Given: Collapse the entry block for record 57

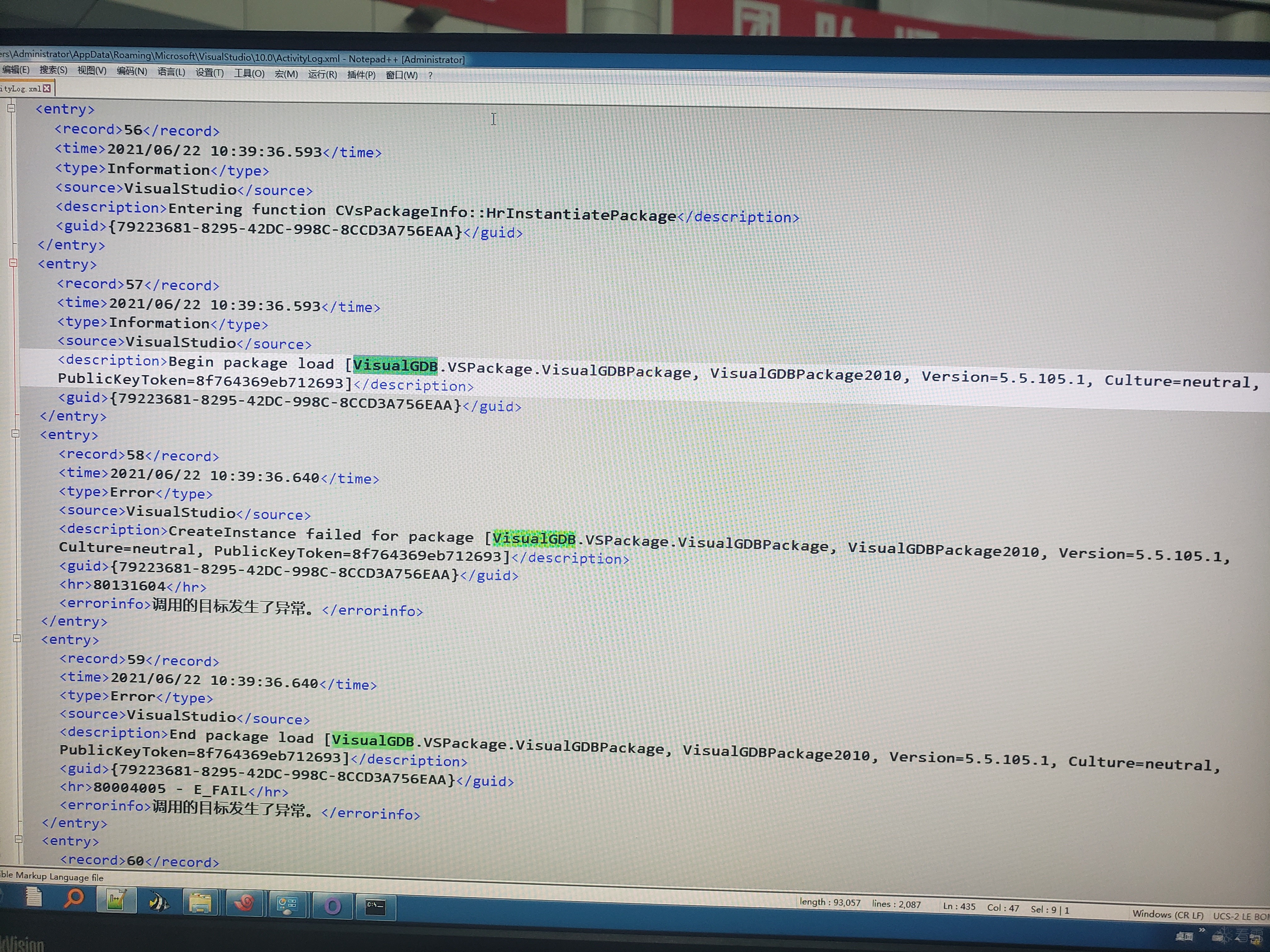Looking at the screenshot, I should coord(13,263).
